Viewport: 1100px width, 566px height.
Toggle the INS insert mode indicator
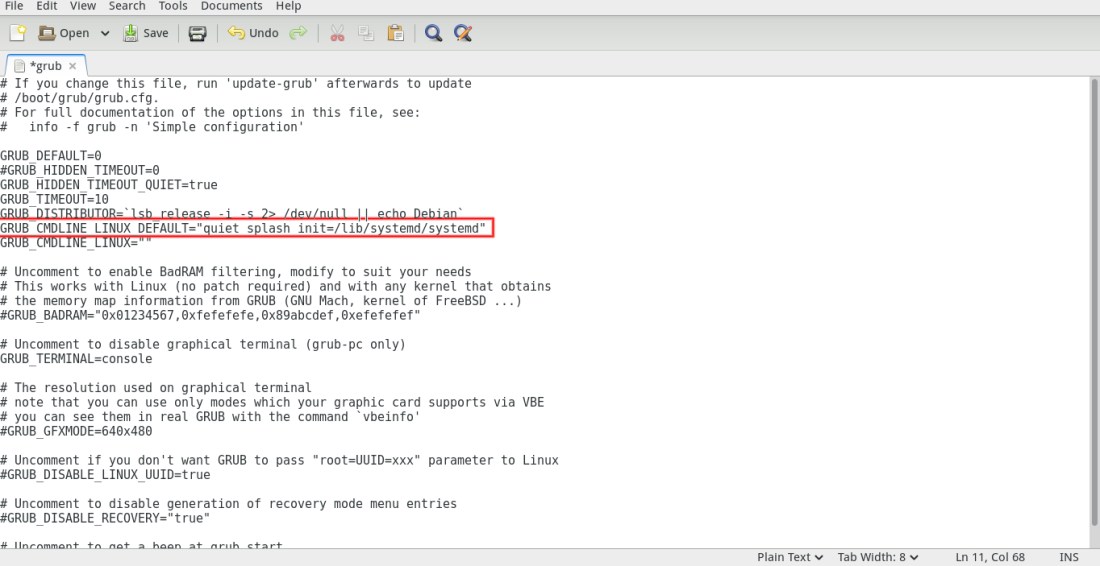click(1068, 557)
